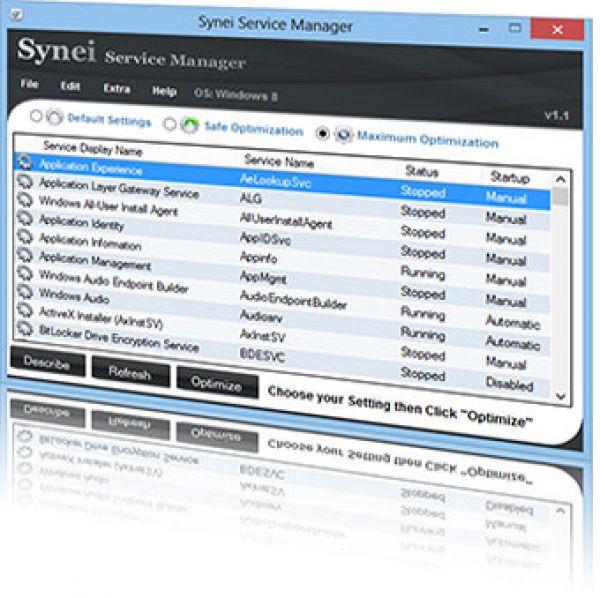Select the Maximum Optimization radio button

coord(323,134)
